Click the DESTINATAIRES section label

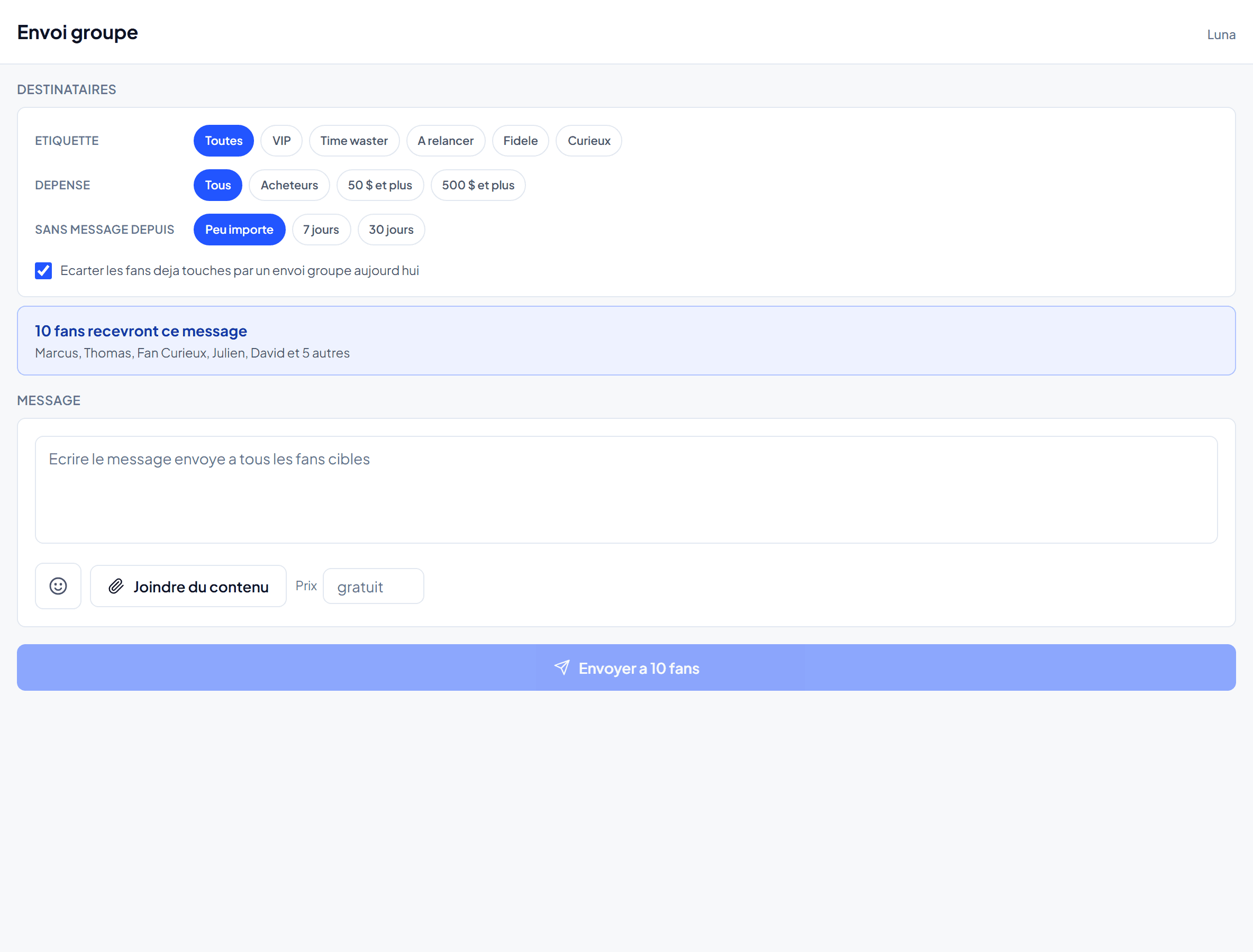tap(66, 89)
